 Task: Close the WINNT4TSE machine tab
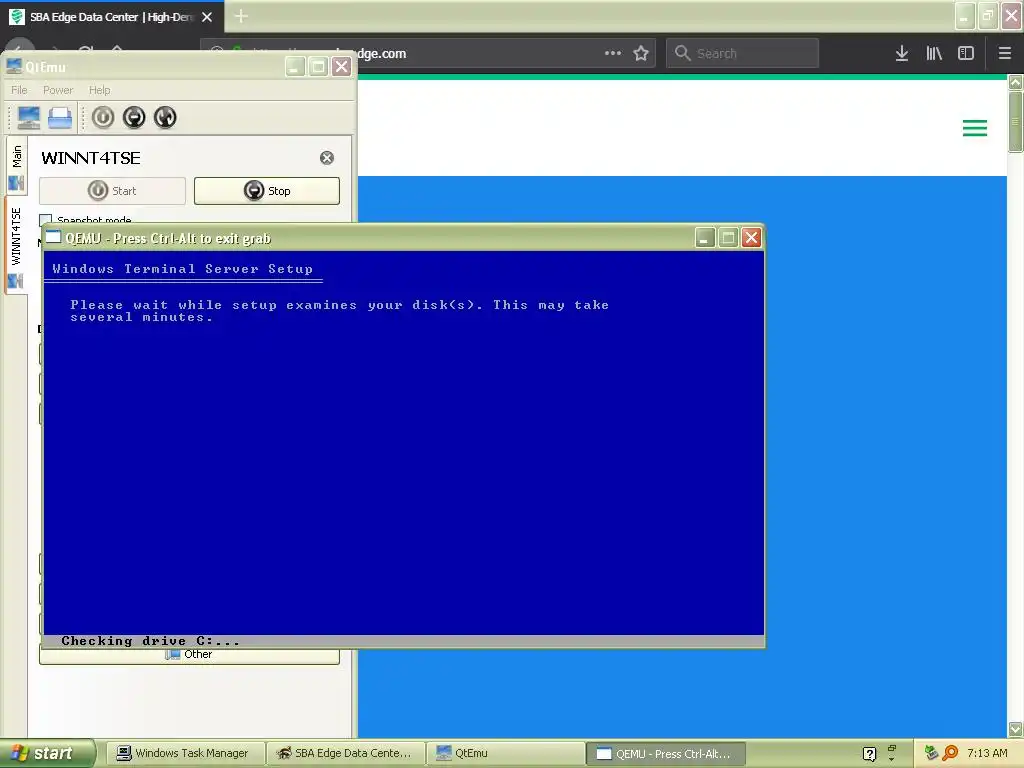tap(327, 157)
